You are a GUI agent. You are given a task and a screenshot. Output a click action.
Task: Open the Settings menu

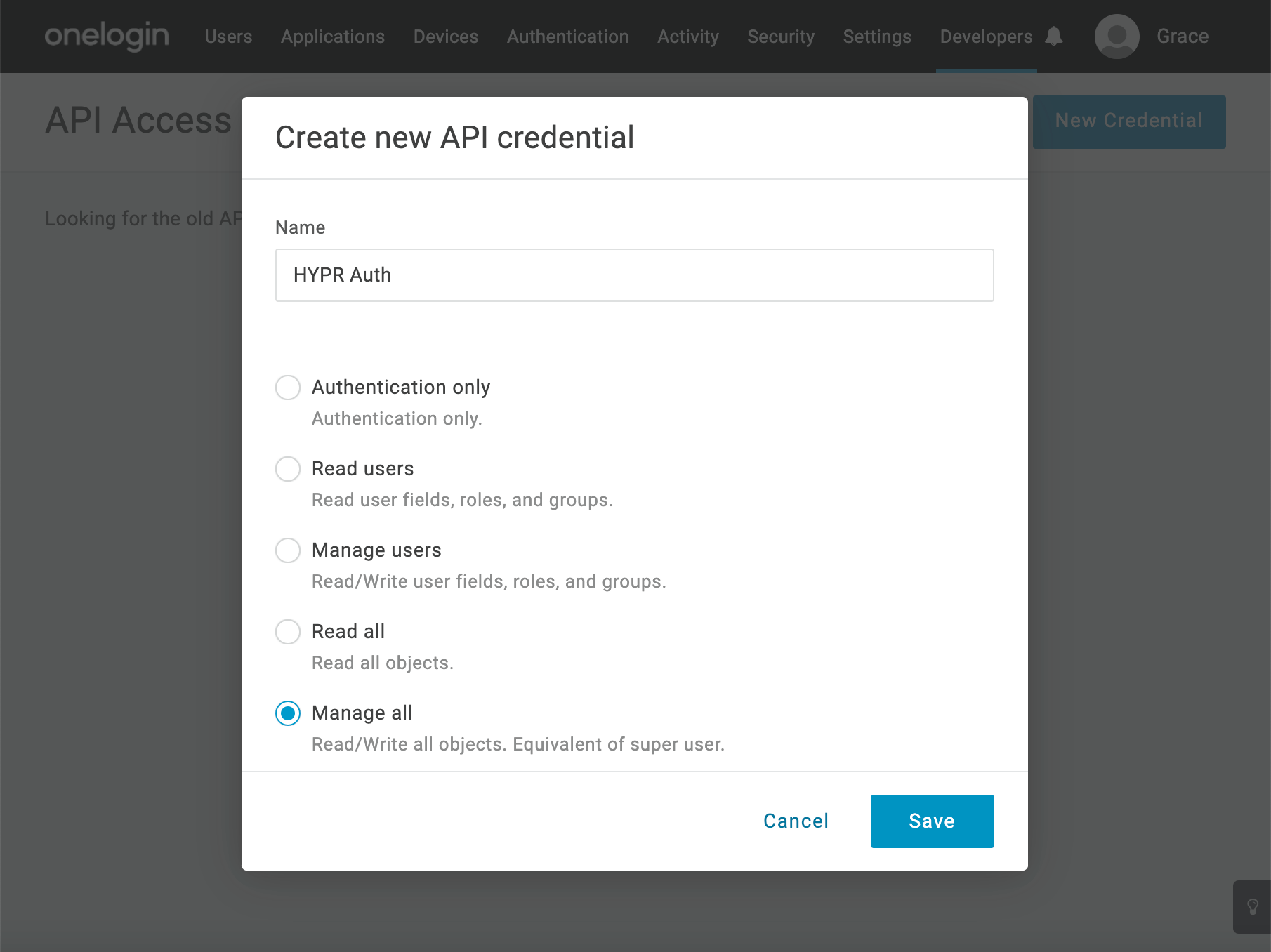[877, 37]
